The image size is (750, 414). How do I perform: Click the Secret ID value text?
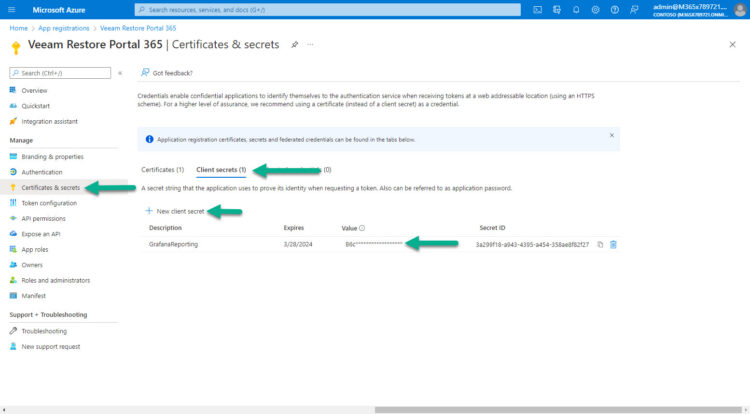coord(532,244)
